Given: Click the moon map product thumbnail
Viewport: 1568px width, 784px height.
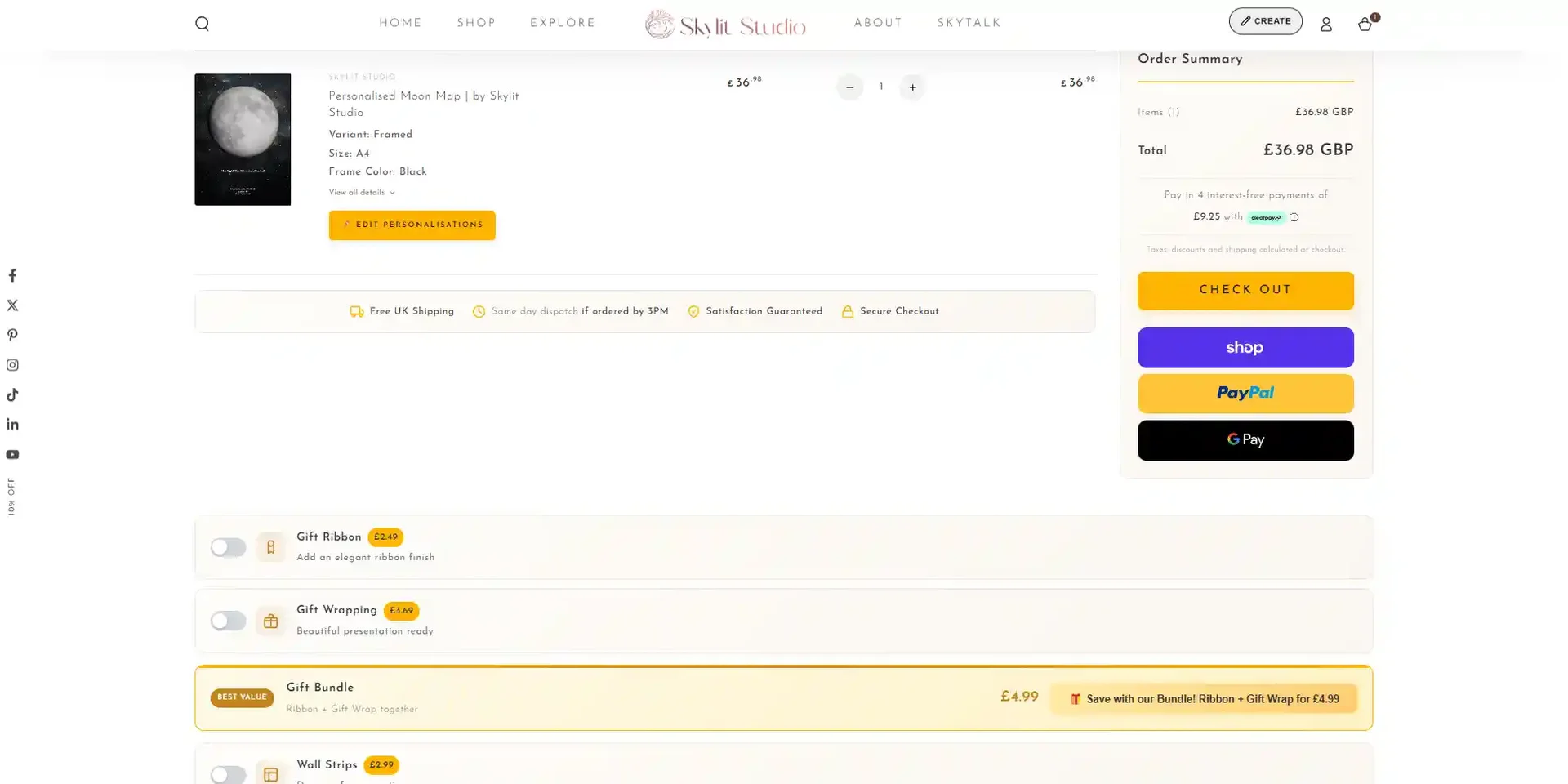Looking at the screenshot, I should (x=242, y=139).
